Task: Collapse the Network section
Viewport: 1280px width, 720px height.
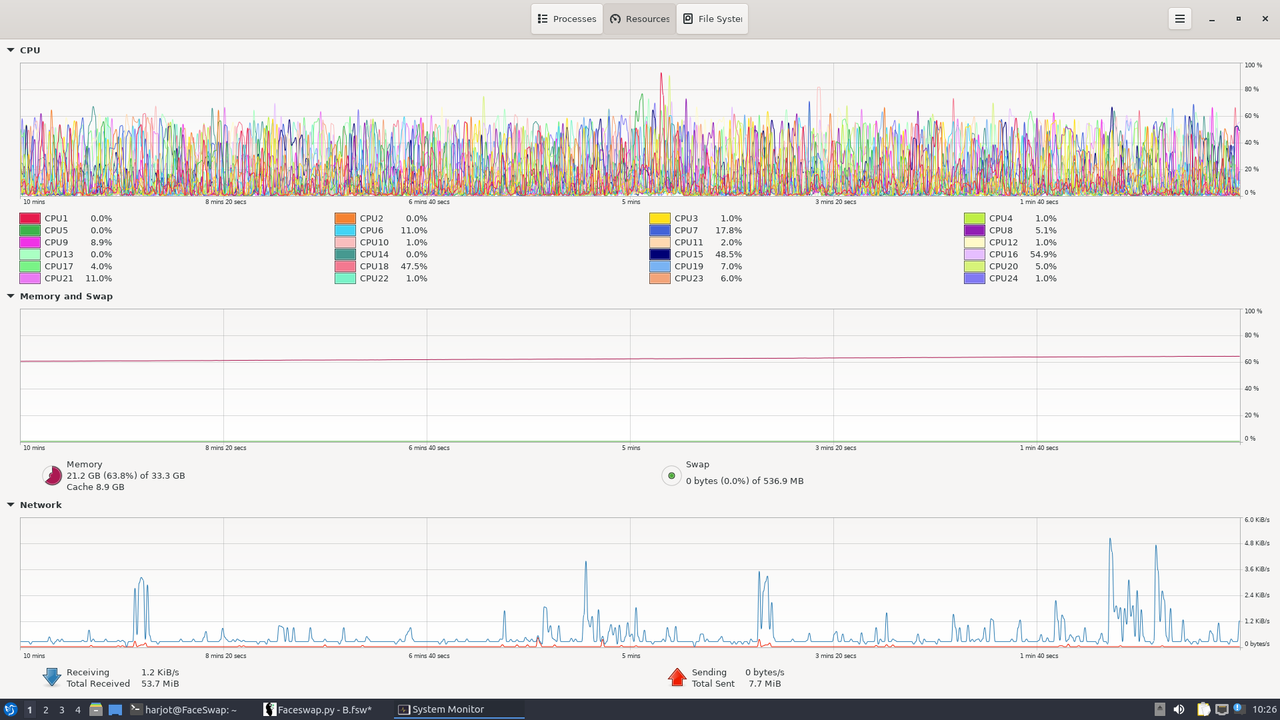Action: [x=11, y=505]
